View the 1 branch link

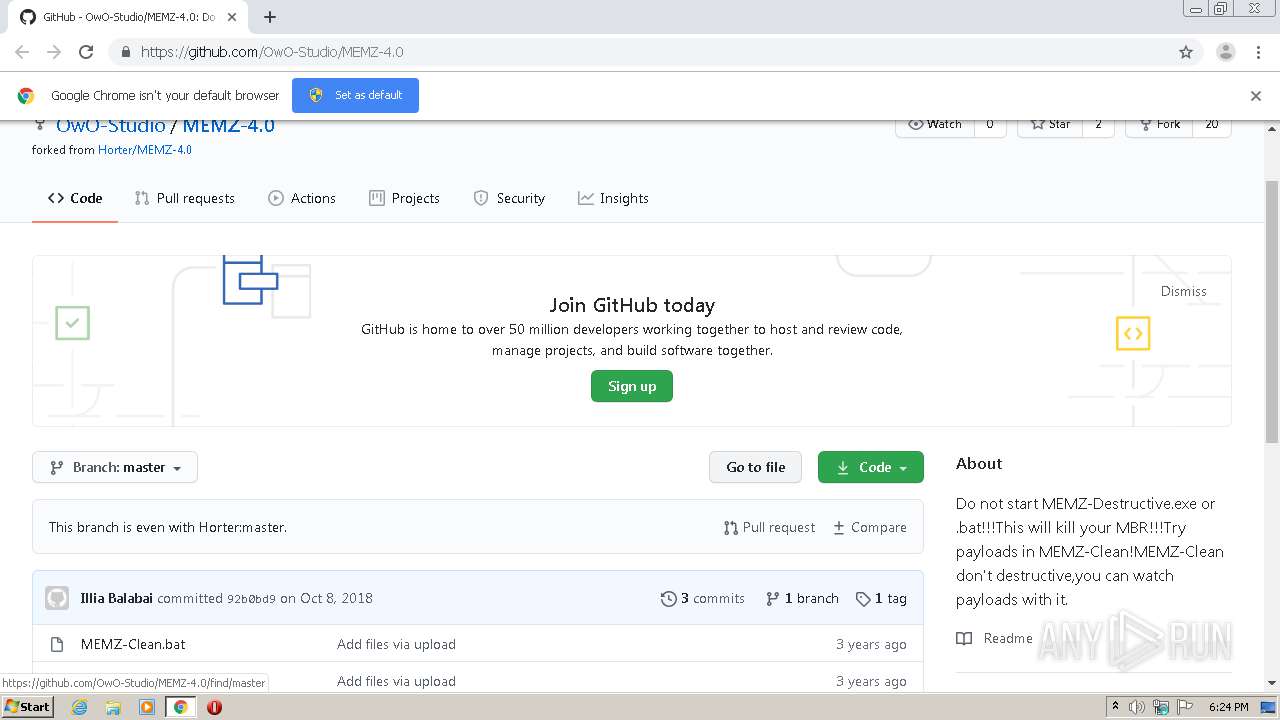pyautogui.click(x=802, y=598)
